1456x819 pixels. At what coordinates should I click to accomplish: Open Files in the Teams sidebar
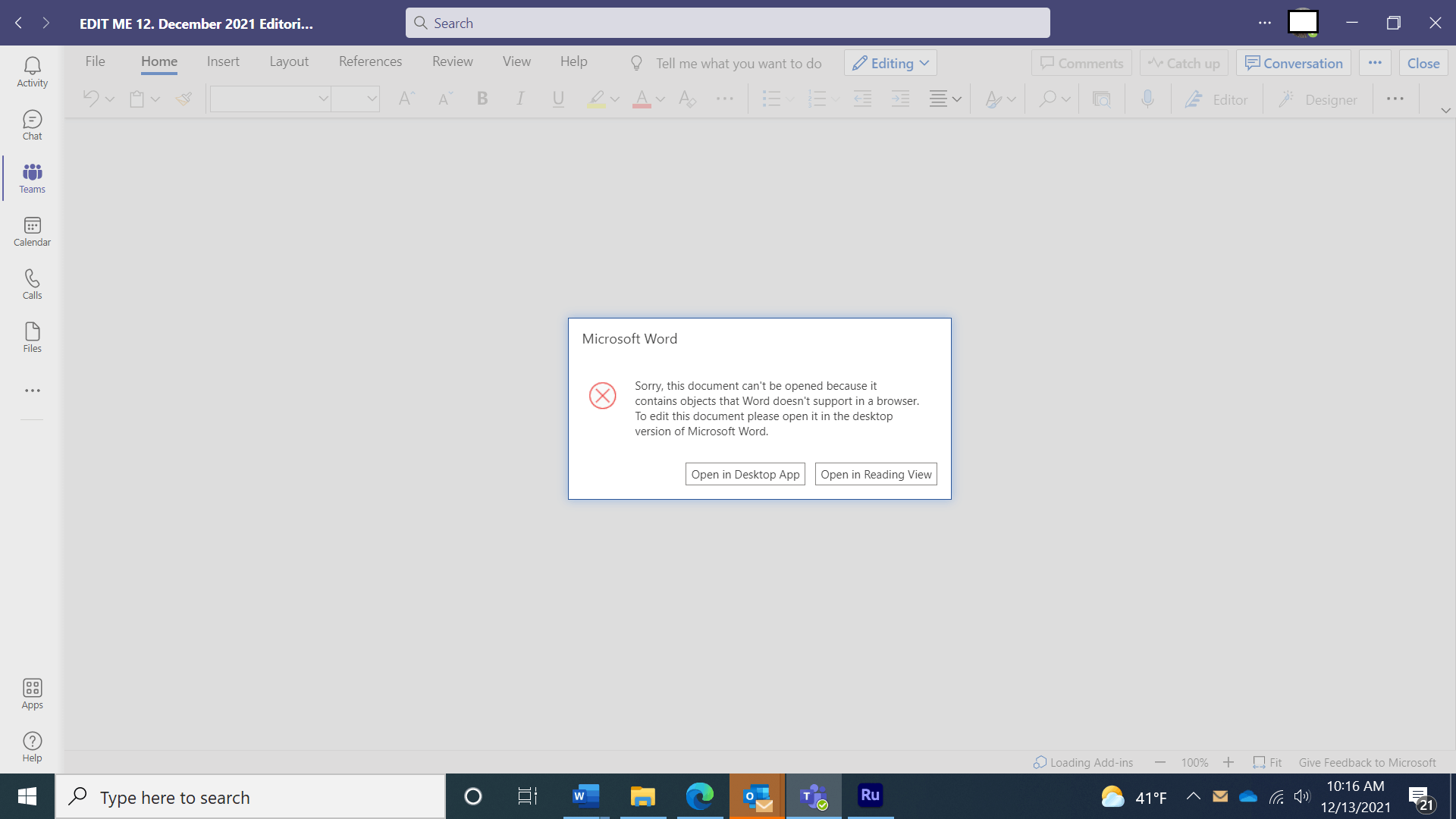pyautogui.click(x=32, y=337)
